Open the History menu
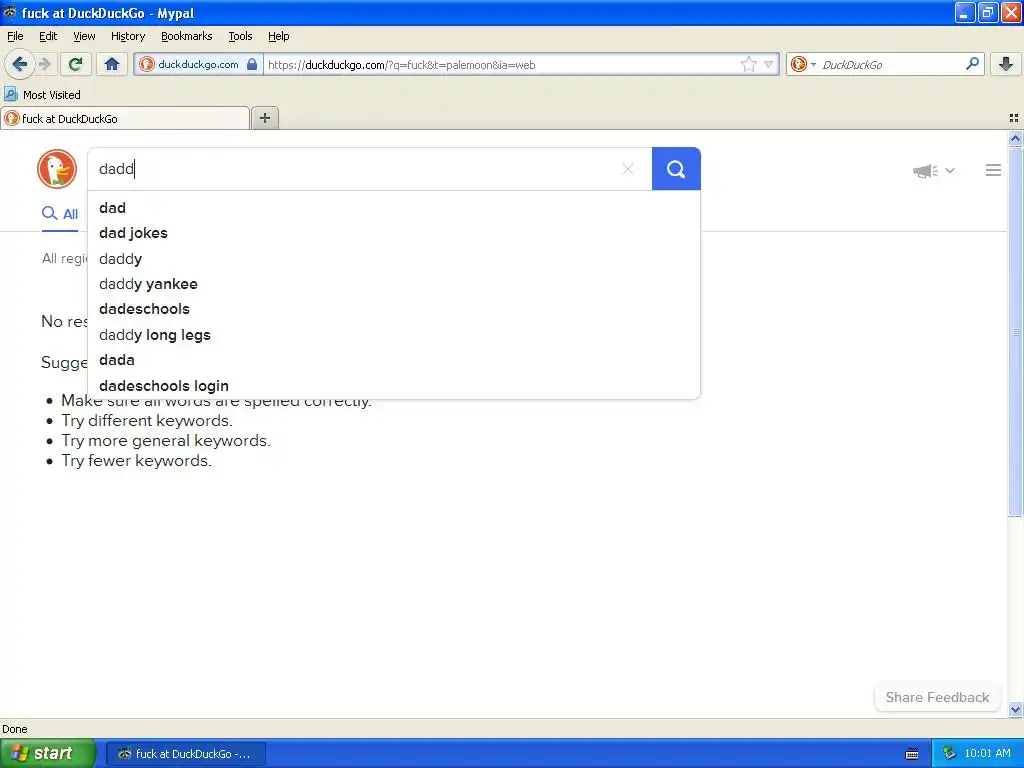The height and width of the screenshot is (768, 1024). coord(128,36)
